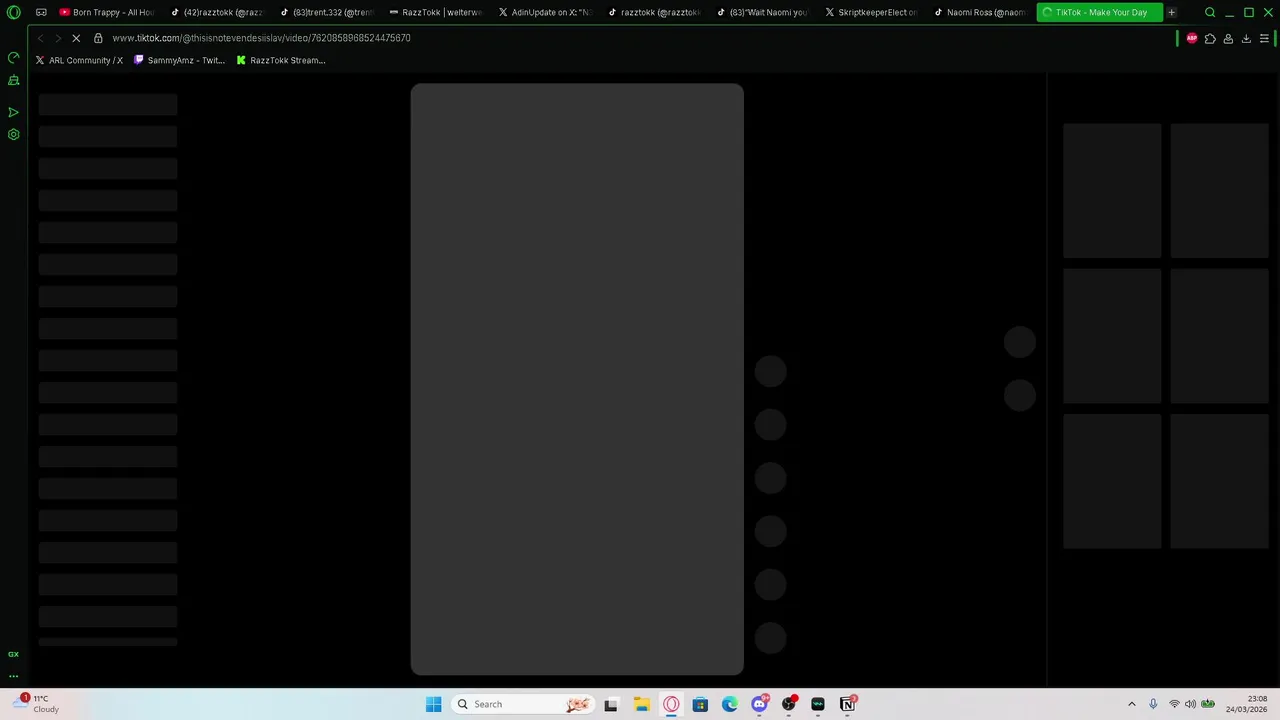The height and width of the screenshot is (720, 1280).
Task: Click the Windows taskbar Search box
Action: (521, 704)
